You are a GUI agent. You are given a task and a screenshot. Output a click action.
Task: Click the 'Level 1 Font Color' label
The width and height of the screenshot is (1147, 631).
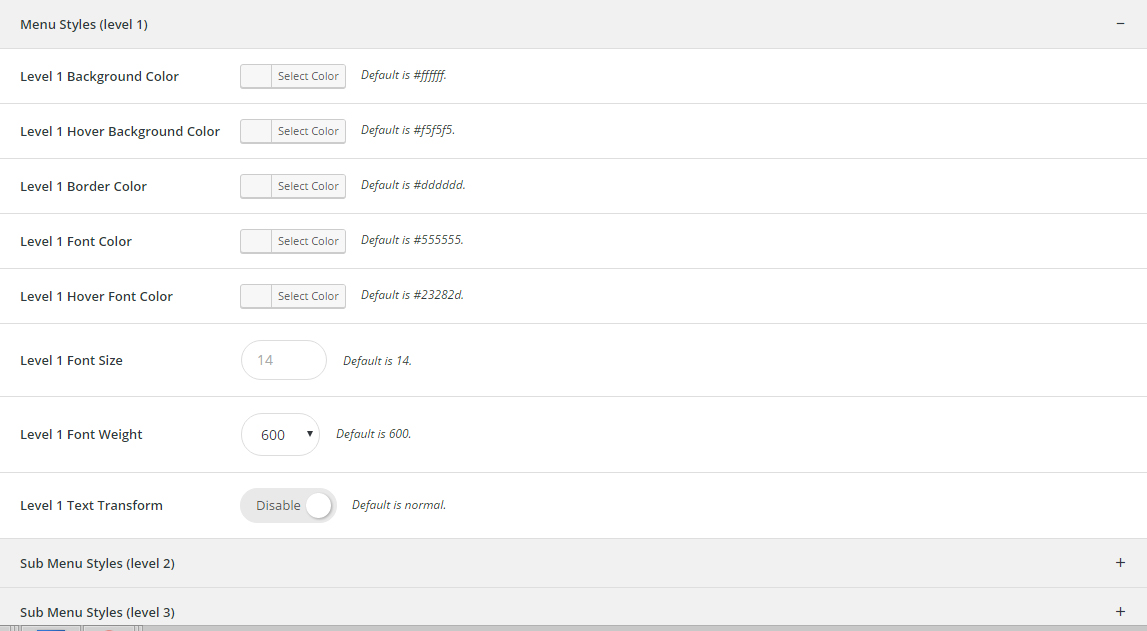click(x=76, y=241)
